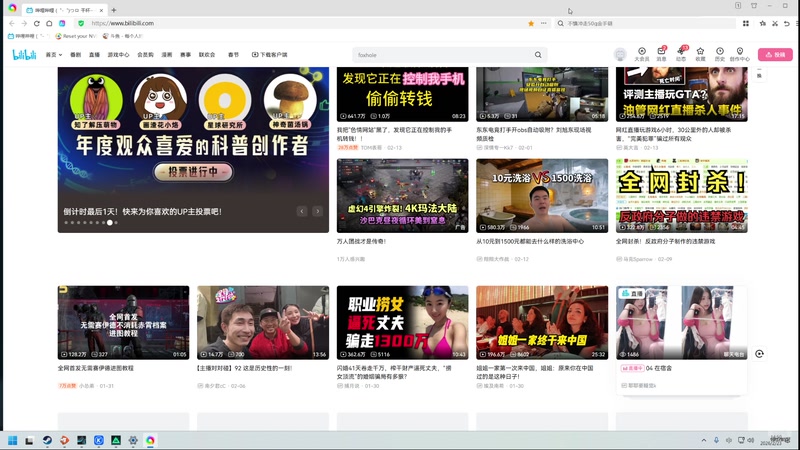Click the browser undo arrow icon
This screenshot has height=450, width=800.
tap(787, 23)
